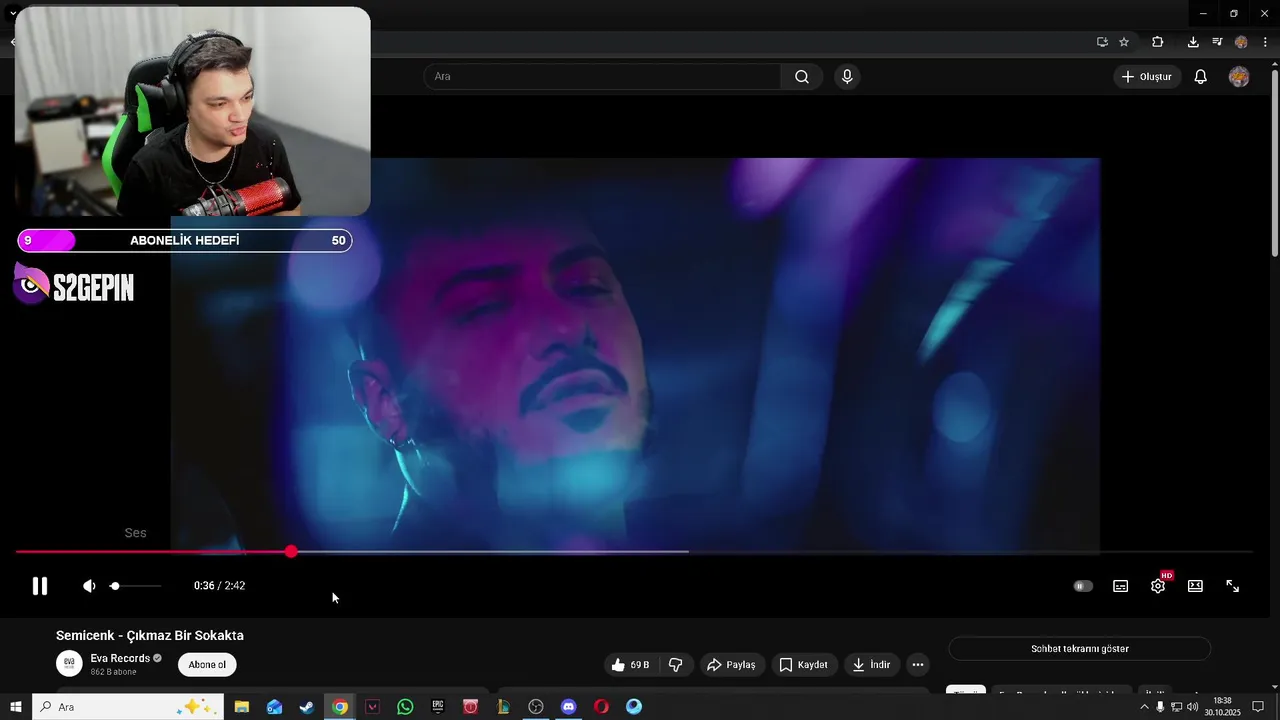
Task: Open more actions three-dot button
Action: (918, 665)
